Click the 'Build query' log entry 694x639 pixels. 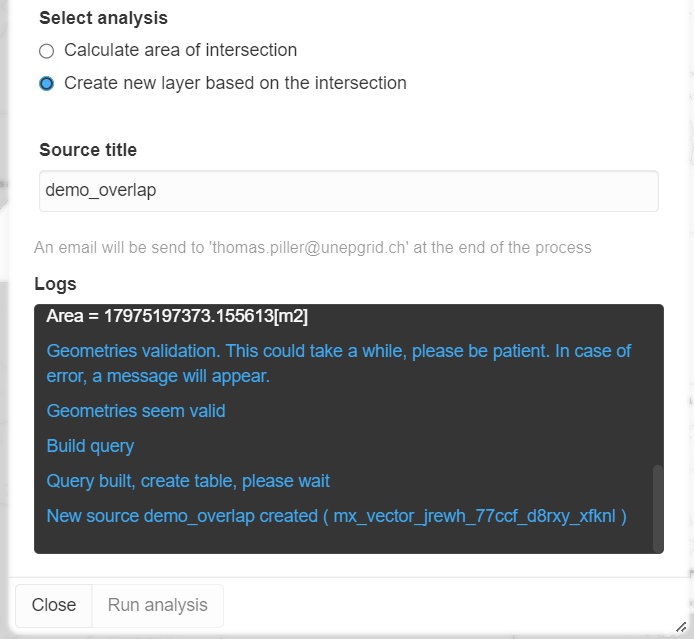click(x=90, y=446)
